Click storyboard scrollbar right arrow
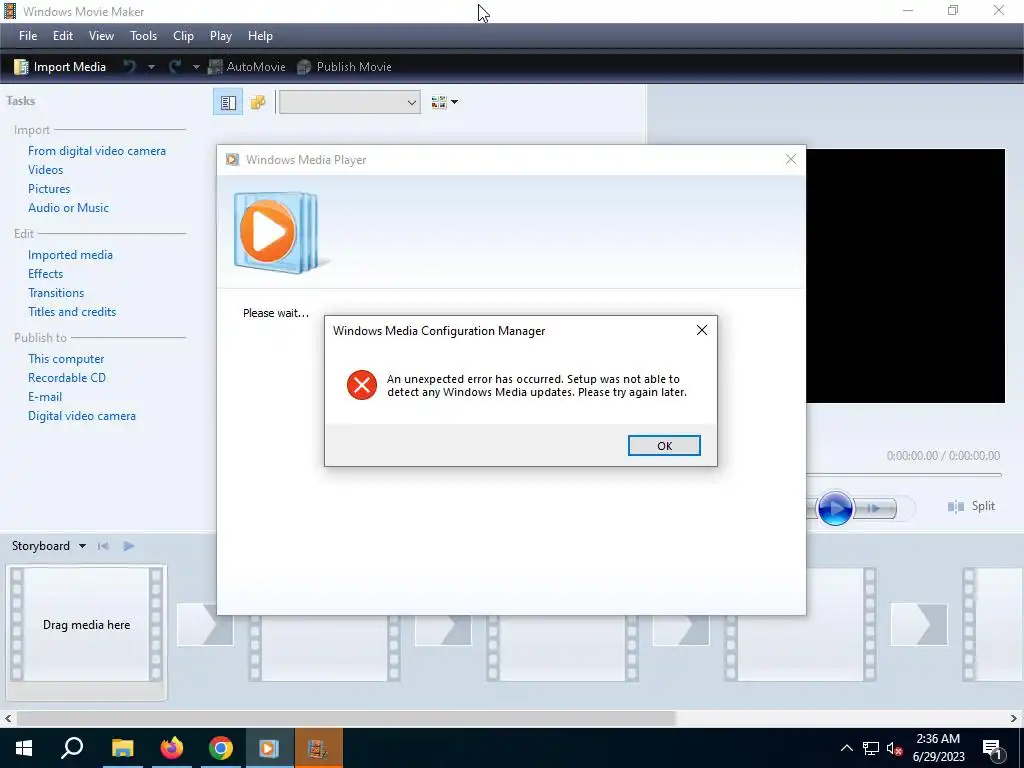Viewport: 1024px width, 768px height. [1014, 718]
